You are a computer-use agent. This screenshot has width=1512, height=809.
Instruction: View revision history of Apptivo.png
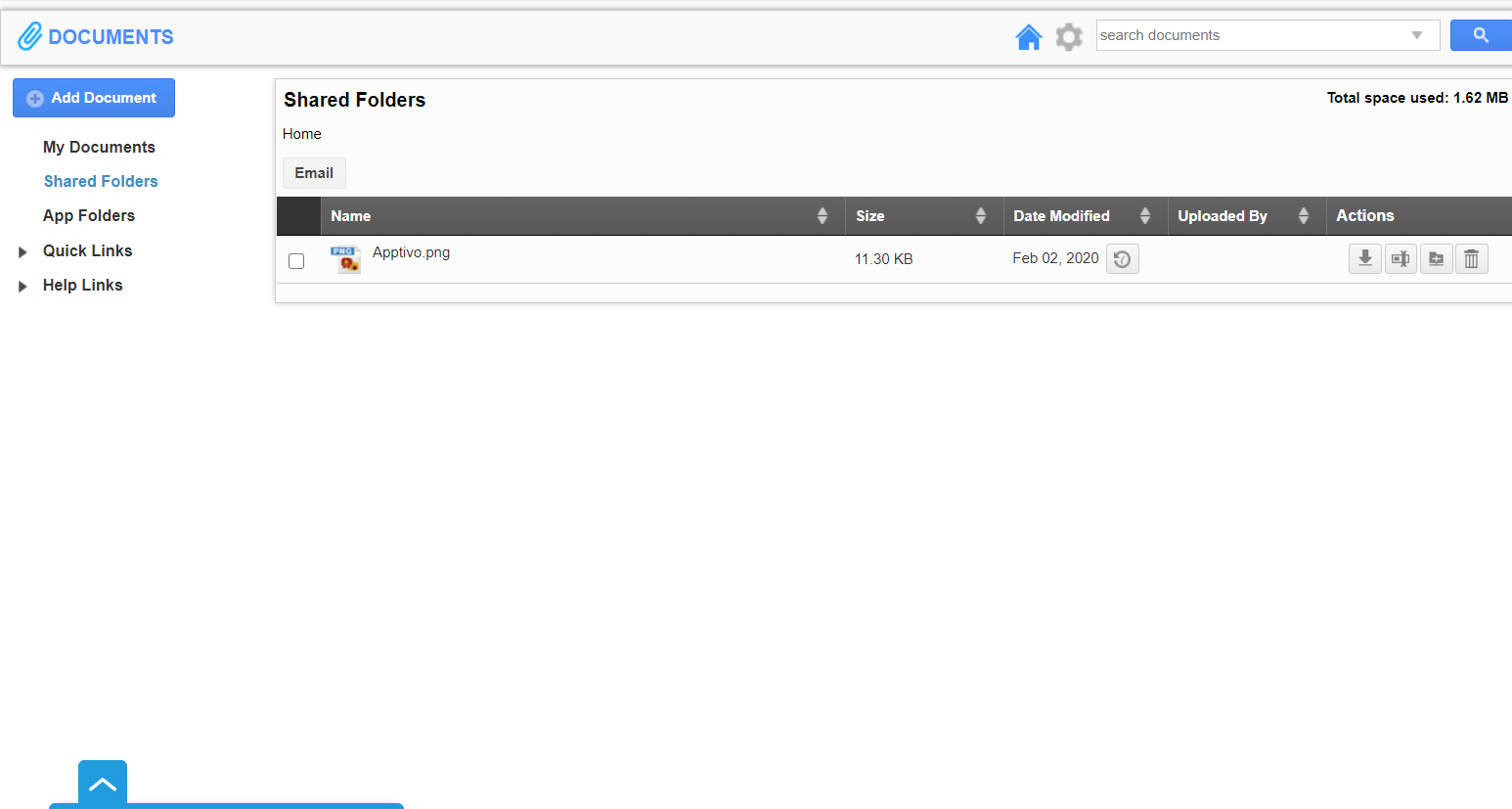[x=1122, y=258]
